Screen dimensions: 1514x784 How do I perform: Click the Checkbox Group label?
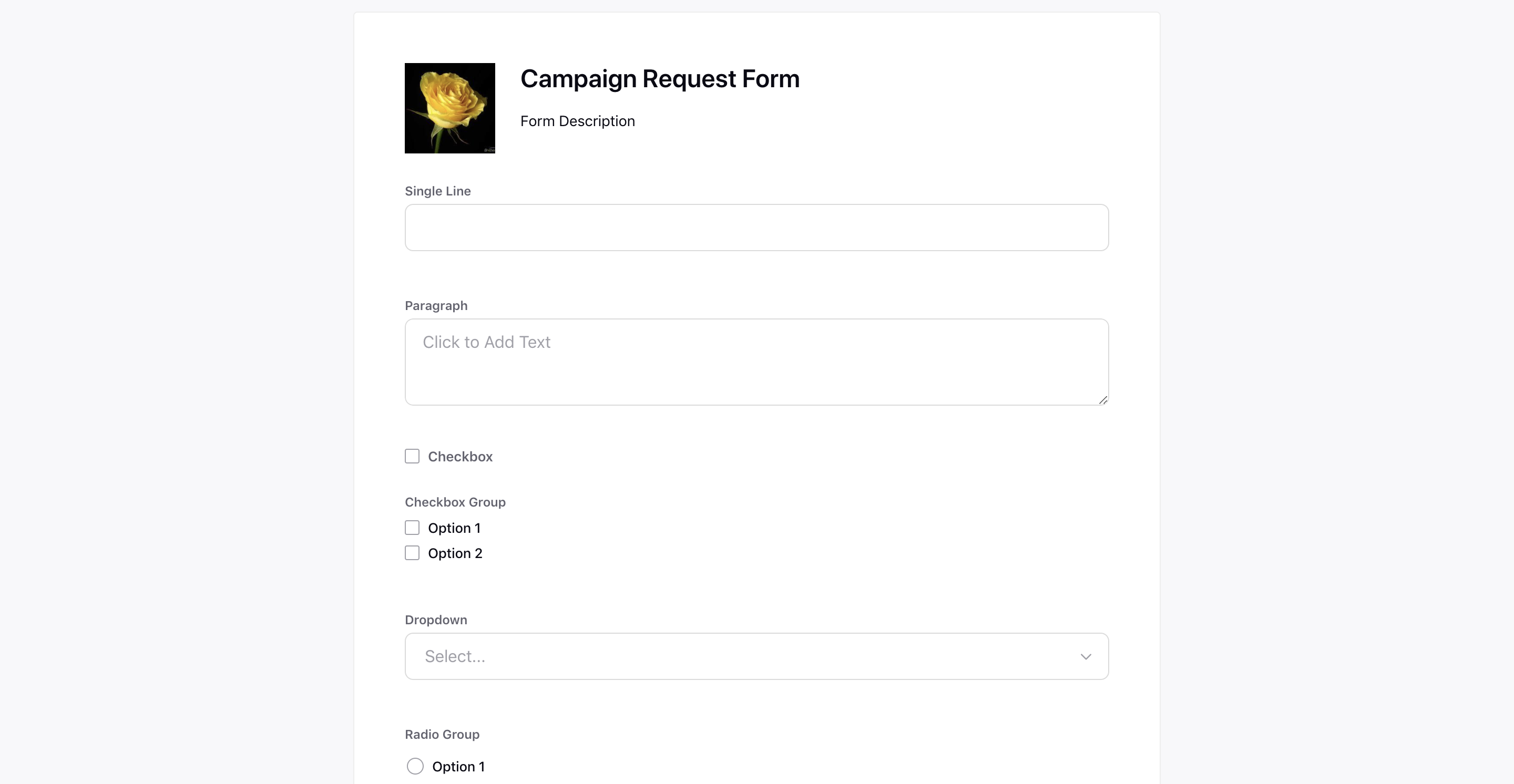[x=455, y=501]
